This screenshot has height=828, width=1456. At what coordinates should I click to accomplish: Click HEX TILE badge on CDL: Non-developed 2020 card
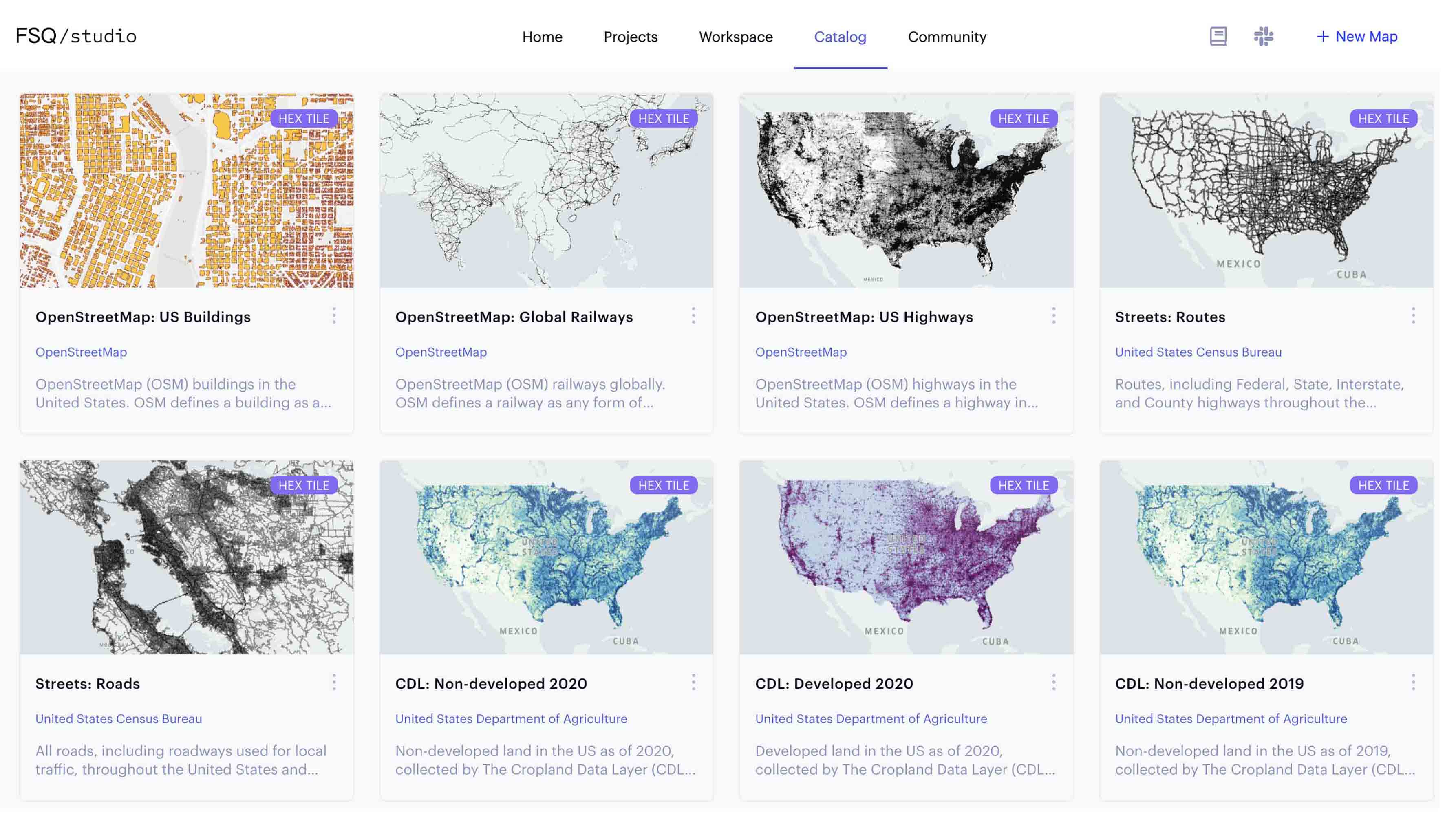click(x=664, y=485)
